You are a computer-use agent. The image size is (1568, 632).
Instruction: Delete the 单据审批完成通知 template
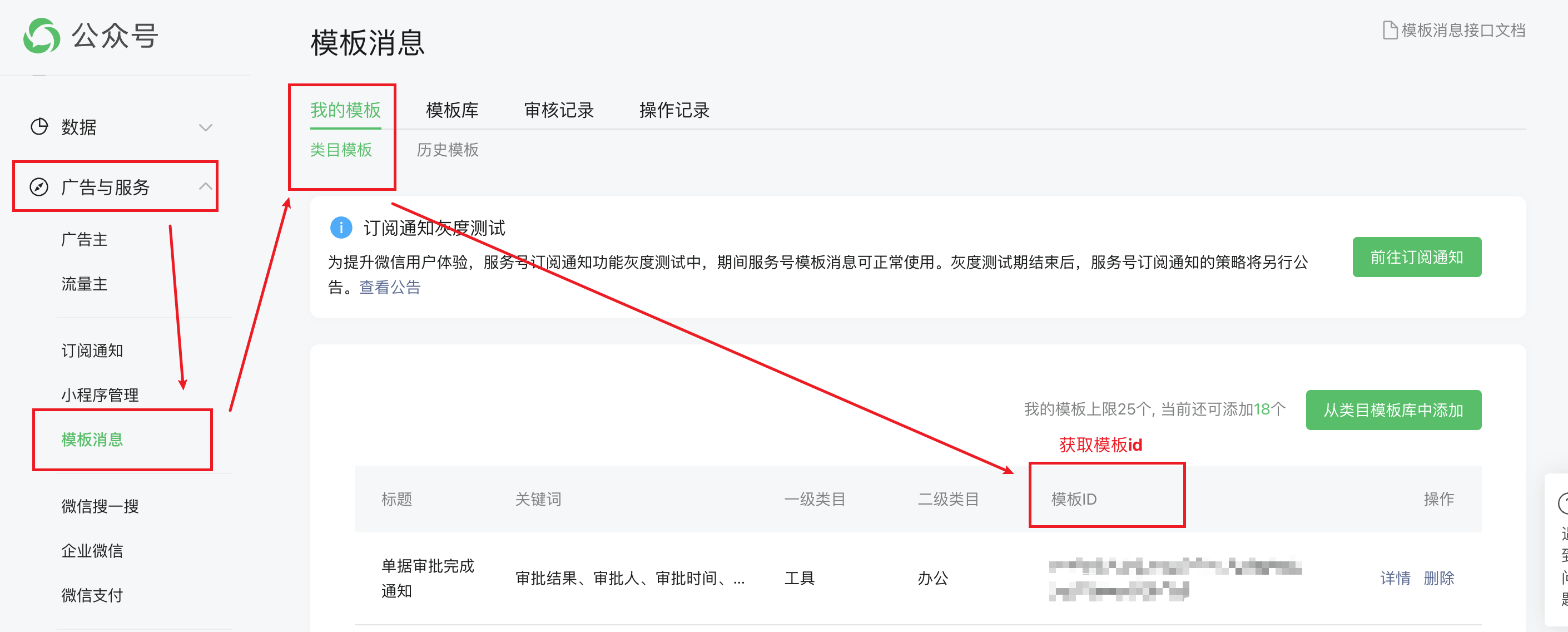point(1438,578)
